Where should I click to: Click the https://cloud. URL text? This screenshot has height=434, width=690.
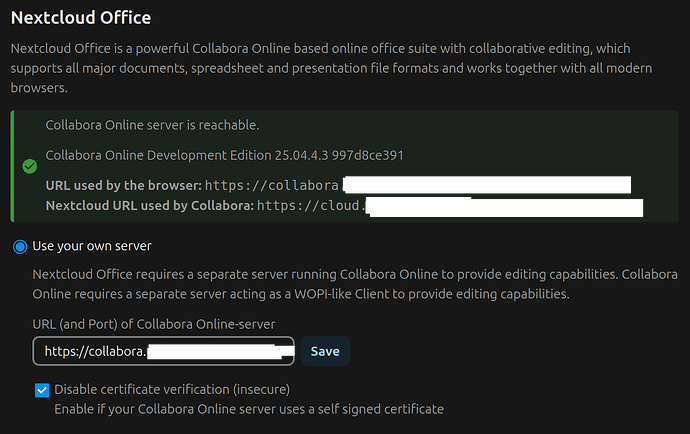pyautogui.click(x=312, y=206)
